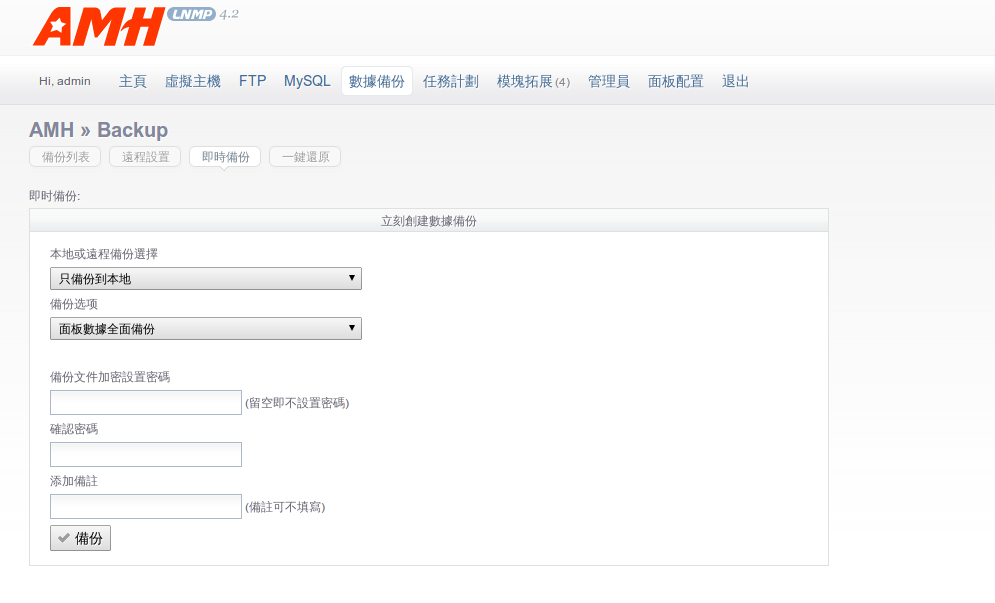The image size is (995, 603).
Task: Open 模塊拓展 modules page
Action: pyautogui.click(x=532, y=81)
